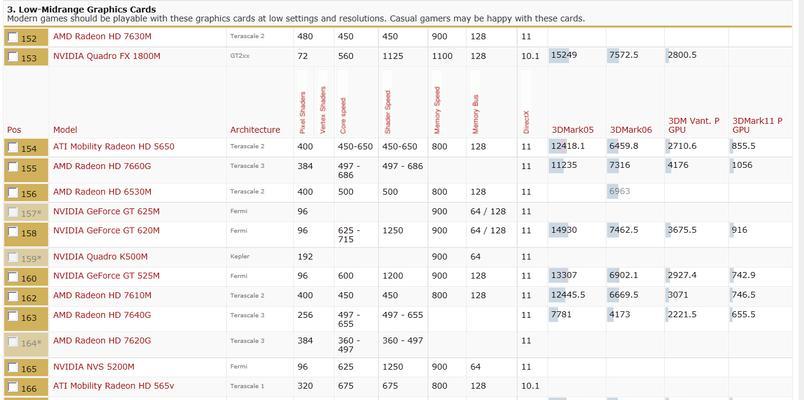Tick the checkbox for position 152
Viewport: 804px width, 400px height.
point(13,37)
